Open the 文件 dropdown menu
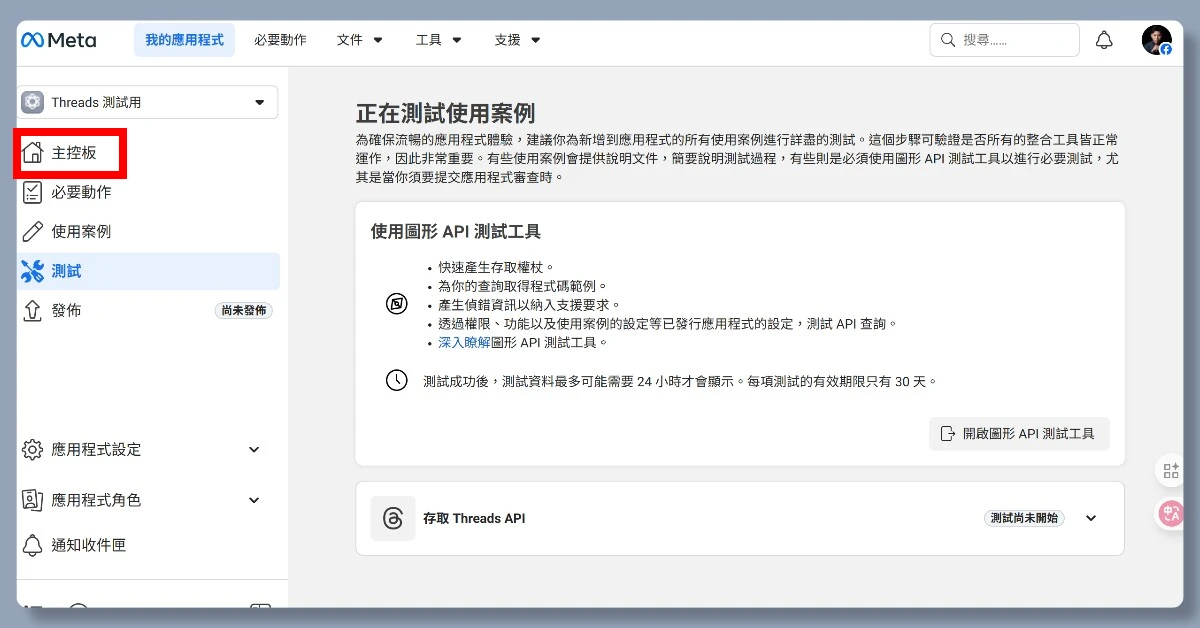The width and height of the screenshot is (1200, 628). tap(360, 40)
